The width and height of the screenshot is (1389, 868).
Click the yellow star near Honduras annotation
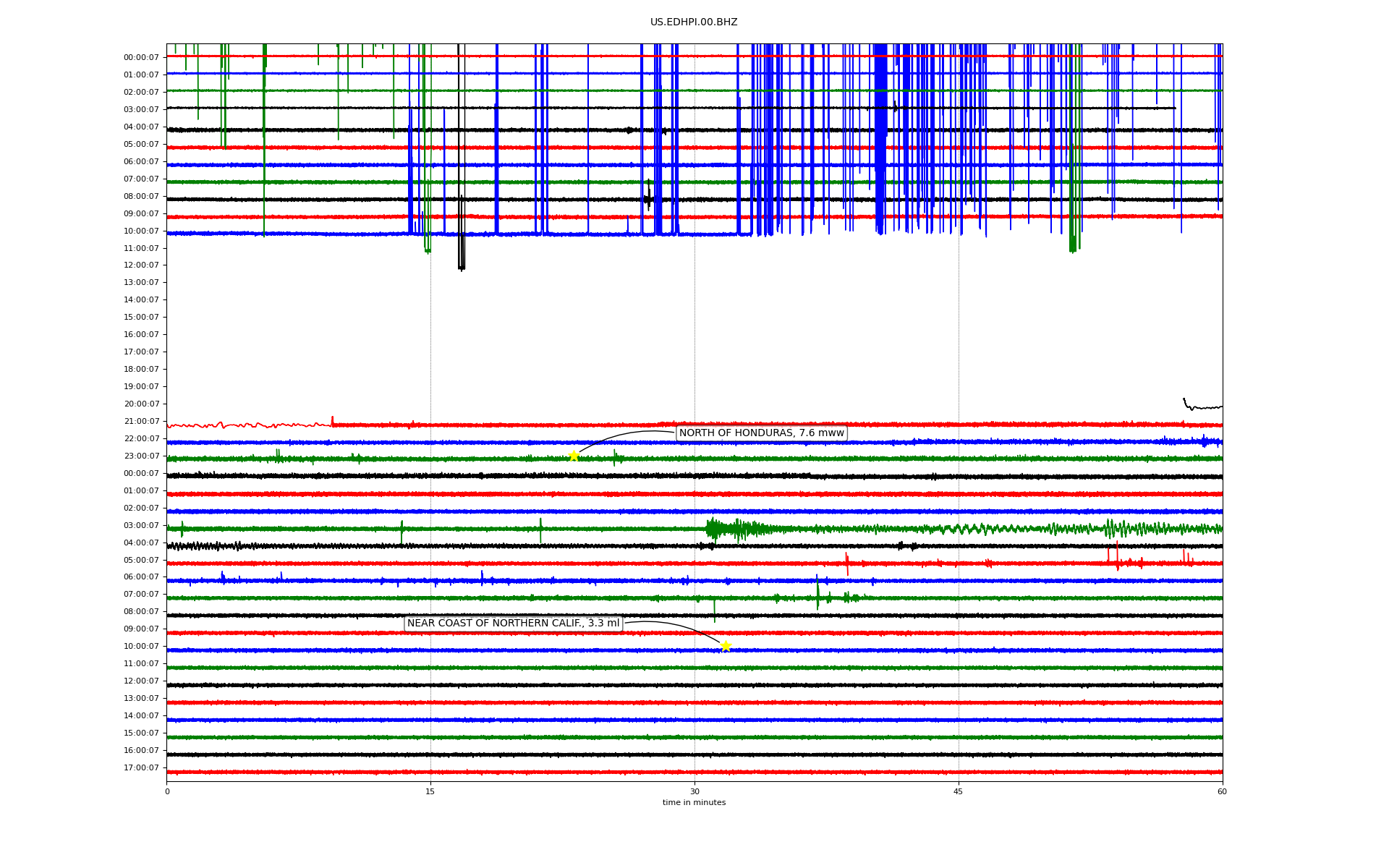[574, 456]
